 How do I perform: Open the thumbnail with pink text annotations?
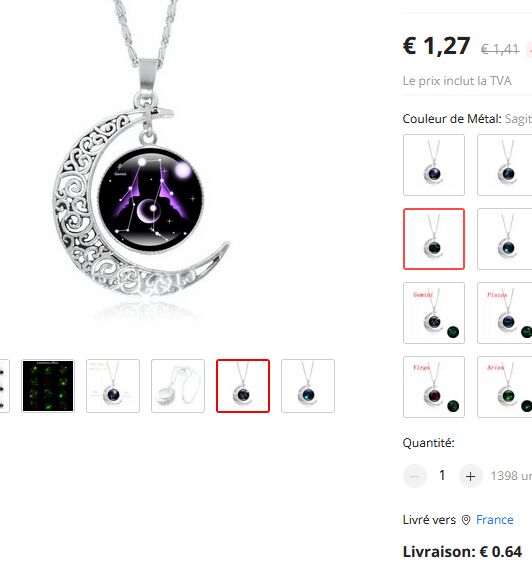pyautogui.click(x=113, y=386)
